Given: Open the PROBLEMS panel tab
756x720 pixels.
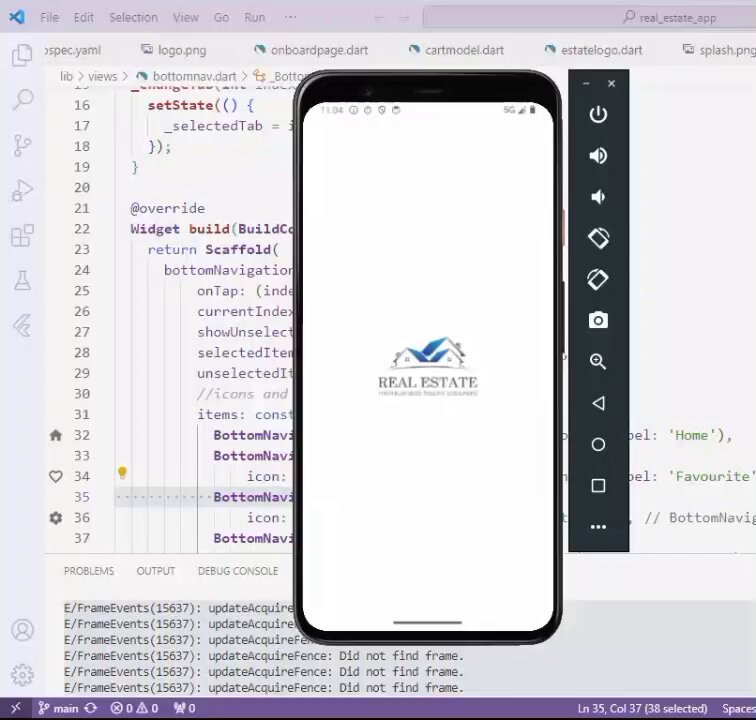Looking at the screenshot, I should [89, 571].
